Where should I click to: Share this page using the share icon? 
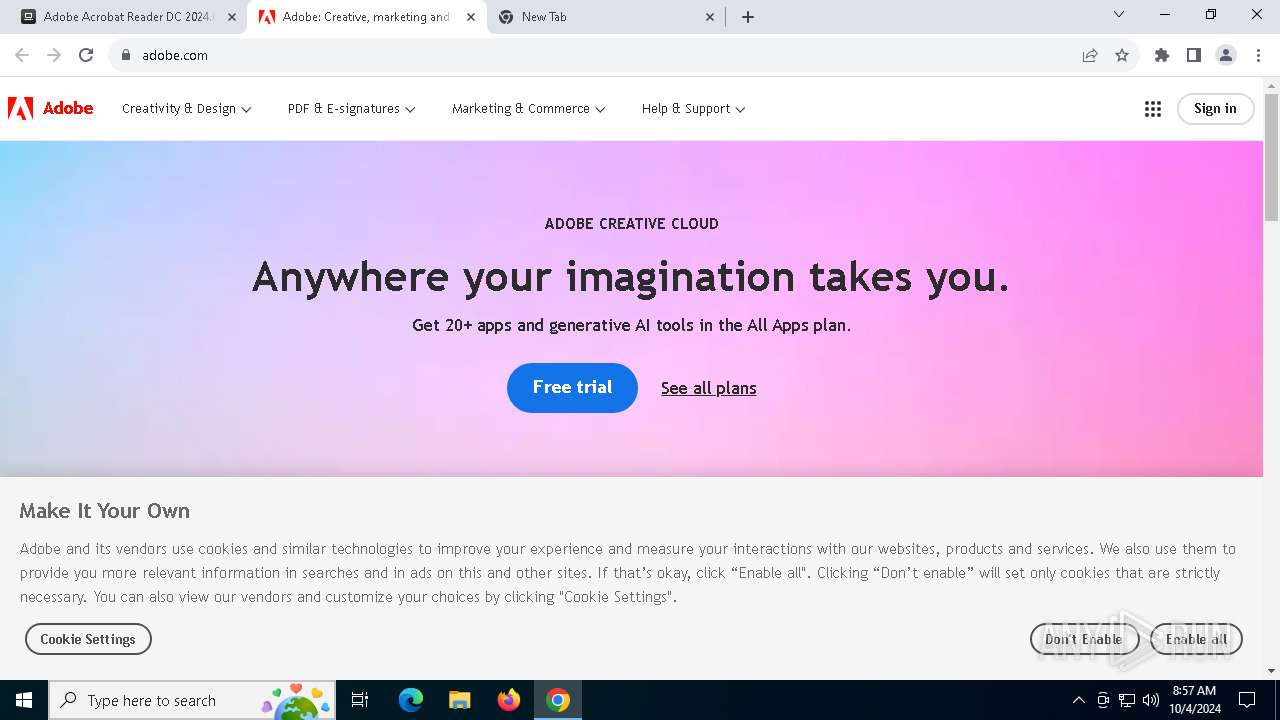coord(1090,55)
